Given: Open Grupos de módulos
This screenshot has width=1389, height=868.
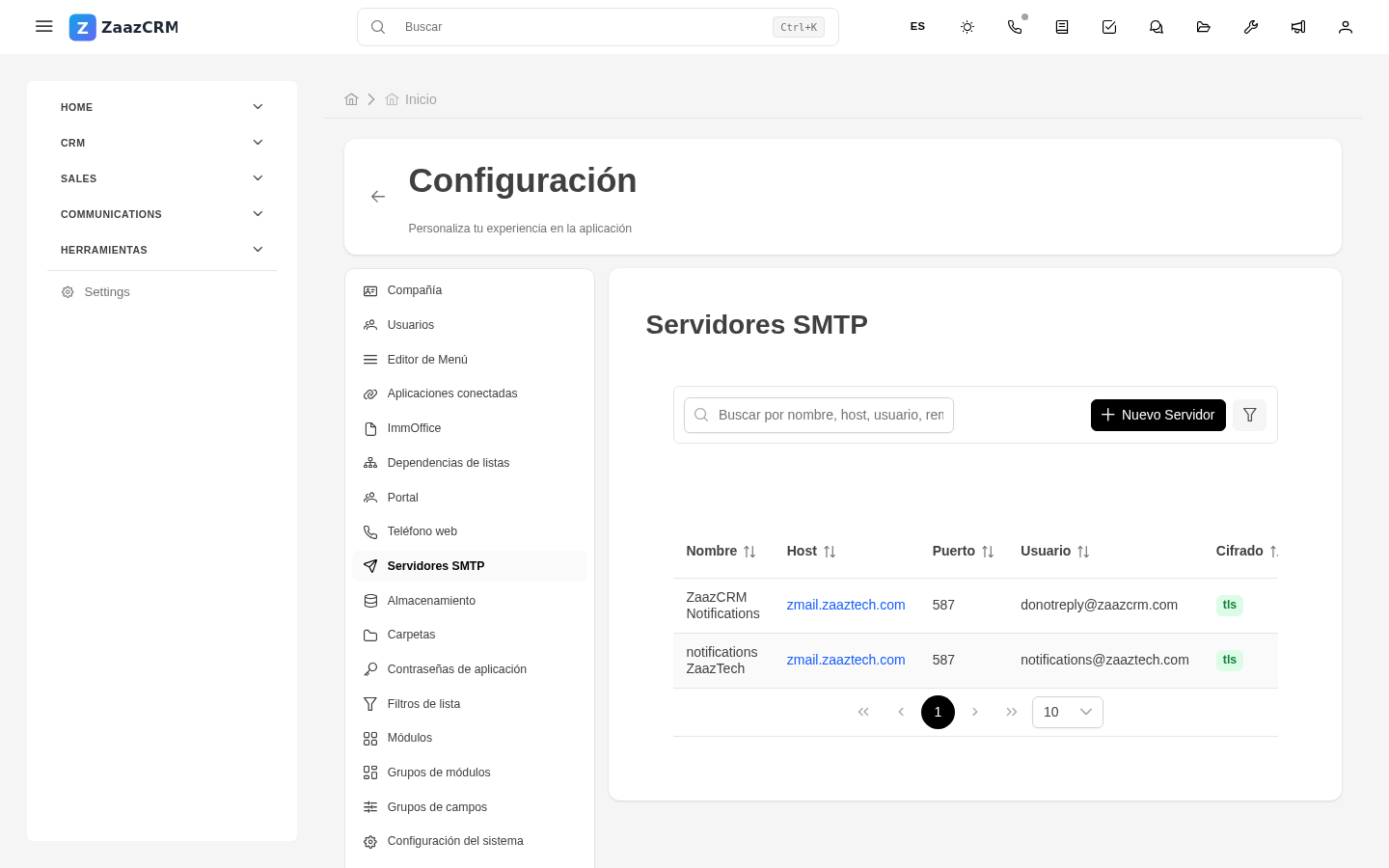Looking at the screenshot, I should click(470, 773).
